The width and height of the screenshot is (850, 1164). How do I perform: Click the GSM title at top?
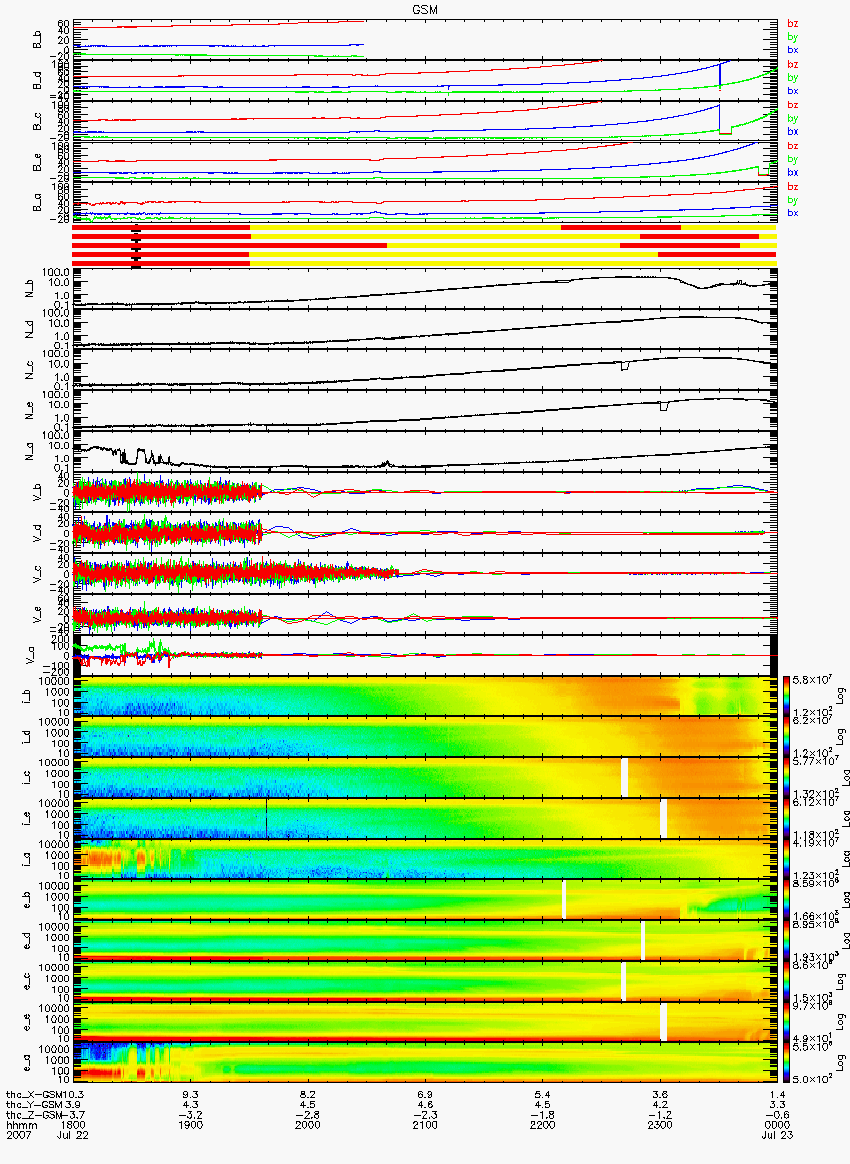424,10
